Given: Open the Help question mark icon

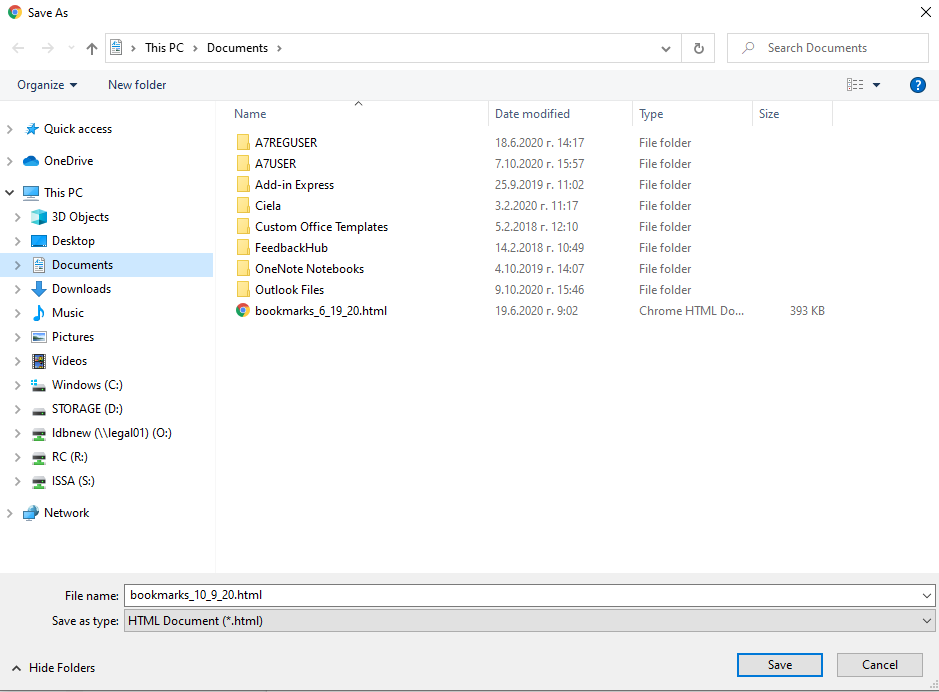Looking at the screenshot, I should [917, 85].
